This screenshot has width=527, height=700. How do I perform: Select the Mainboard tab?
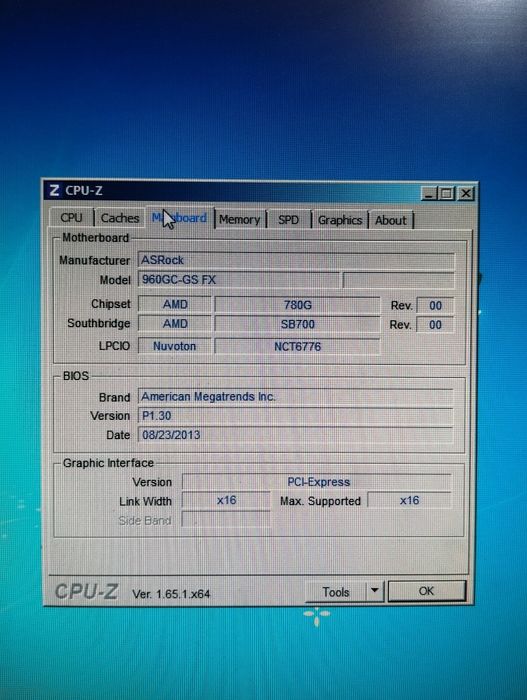(x=180, y=218)
